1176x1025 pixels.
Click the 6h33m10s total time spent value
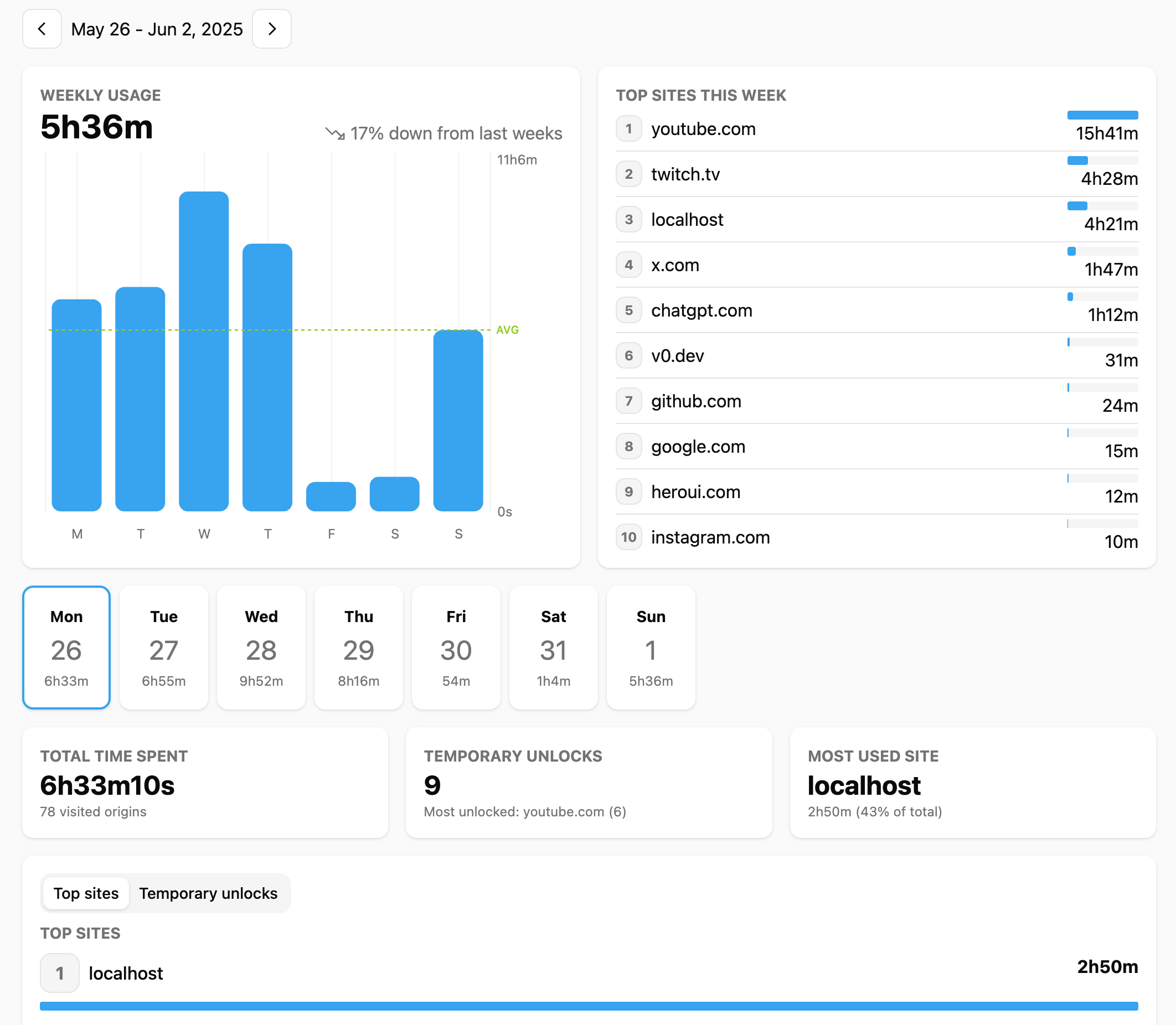click(x=107, y=785)
